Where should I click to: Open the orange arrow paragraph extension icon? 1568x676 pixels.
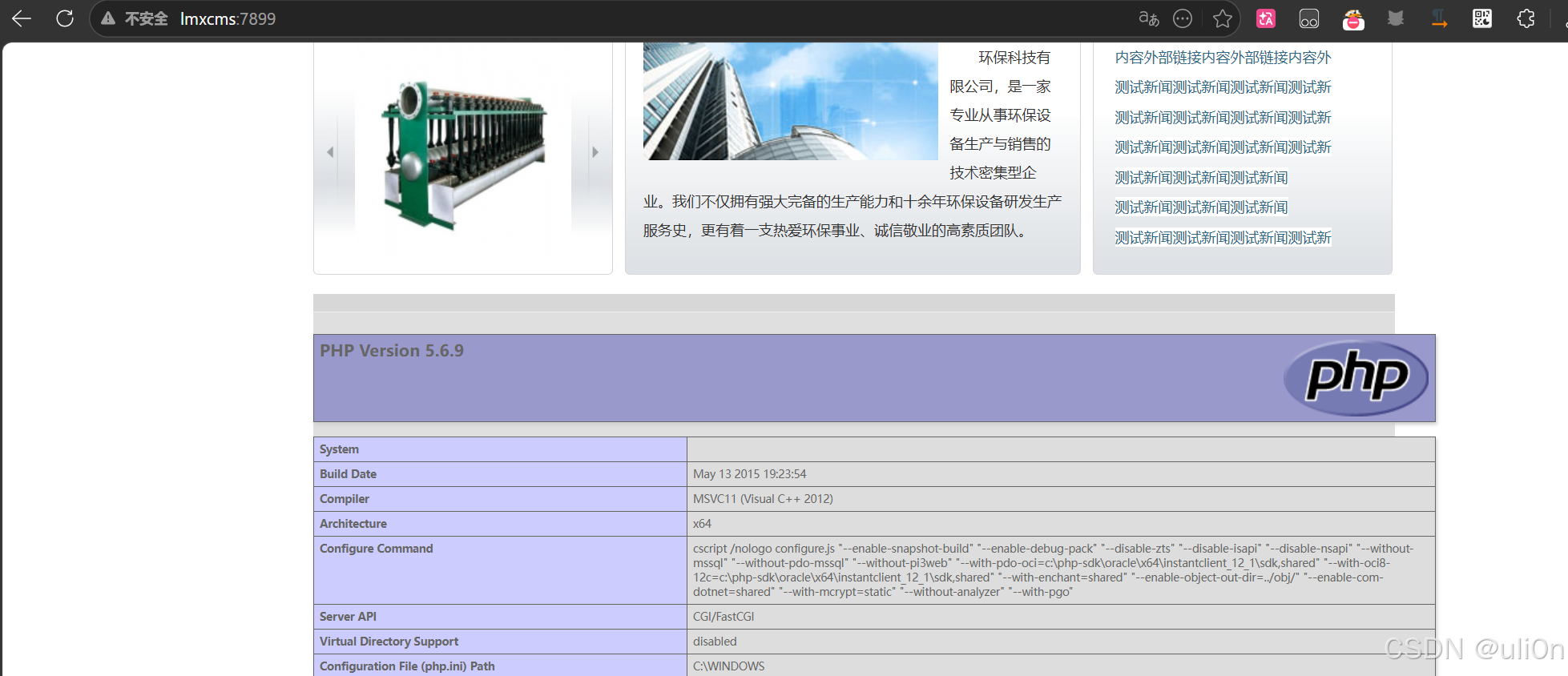click(1439, 18)
